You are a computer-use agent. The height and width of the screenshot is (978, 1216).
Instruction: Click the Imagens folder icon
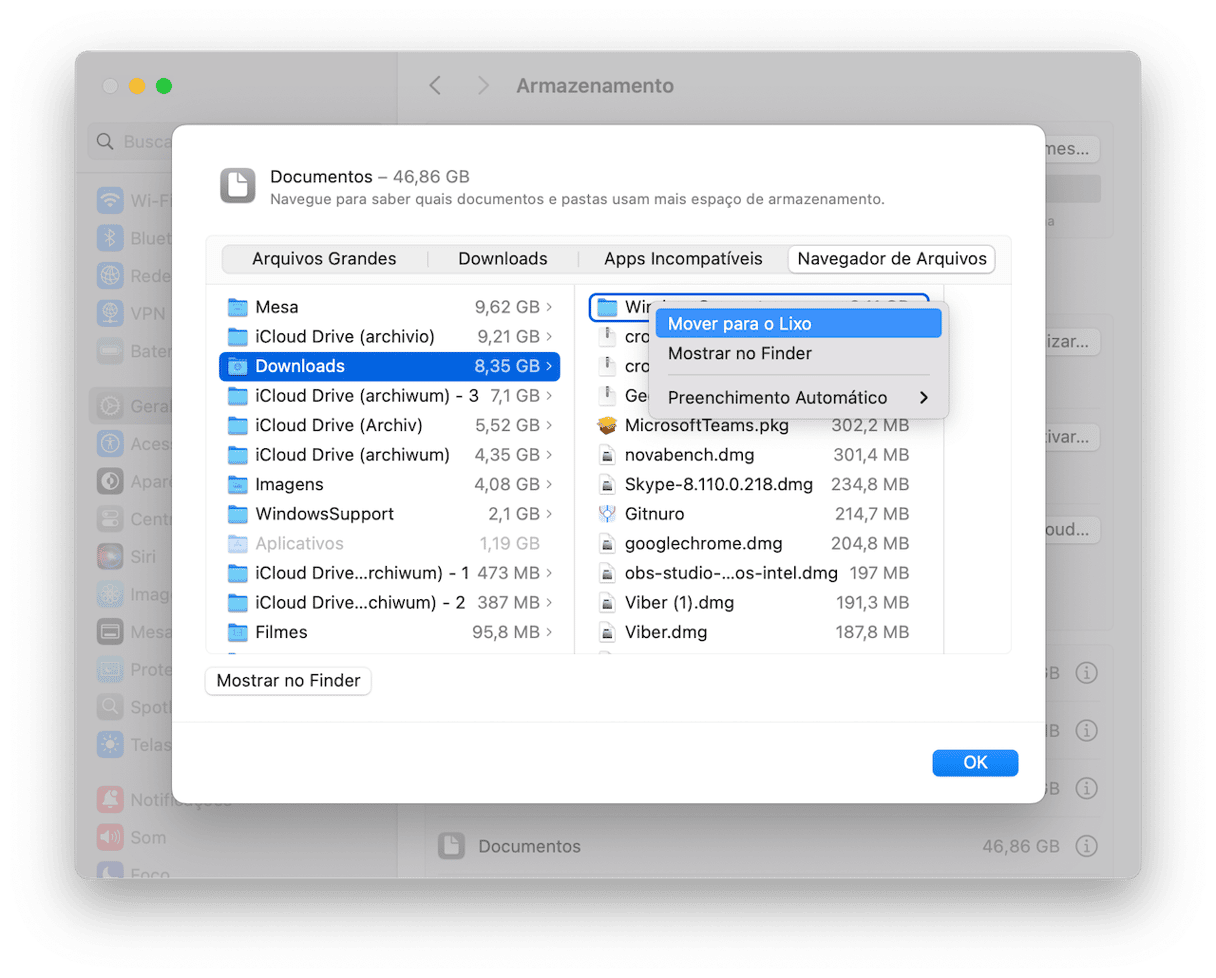(237, 485)
